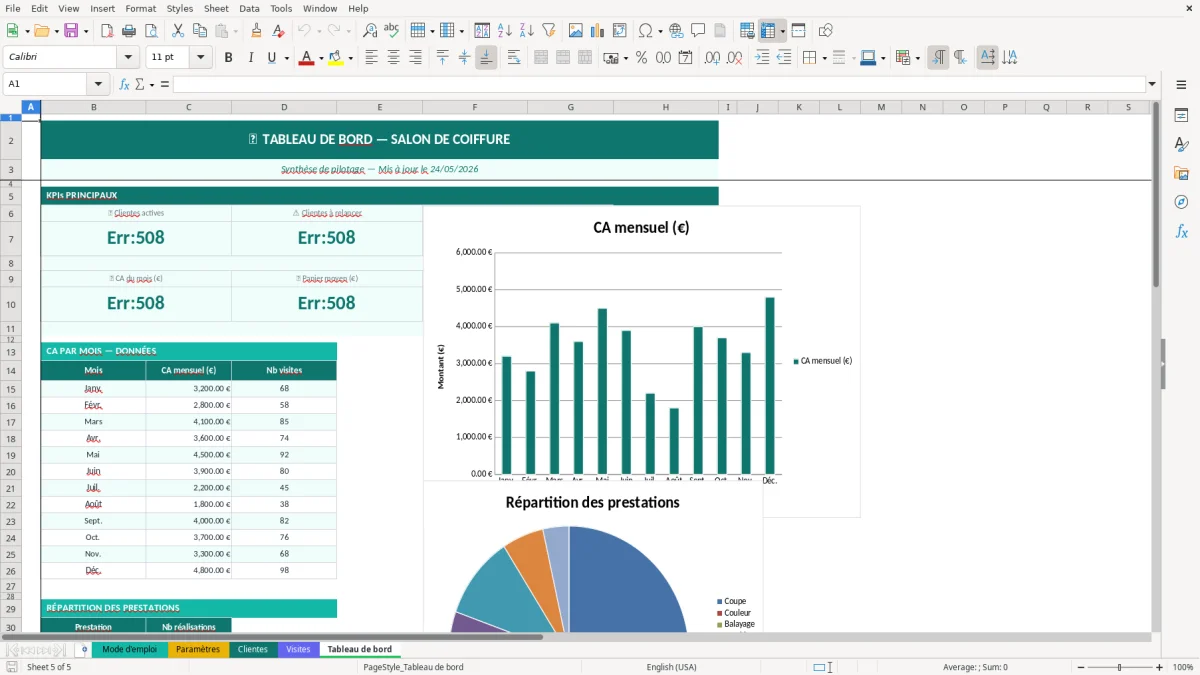Screen dimensions: 1200x675
Task: Open the File menu
Action: (x=13, y=8)
